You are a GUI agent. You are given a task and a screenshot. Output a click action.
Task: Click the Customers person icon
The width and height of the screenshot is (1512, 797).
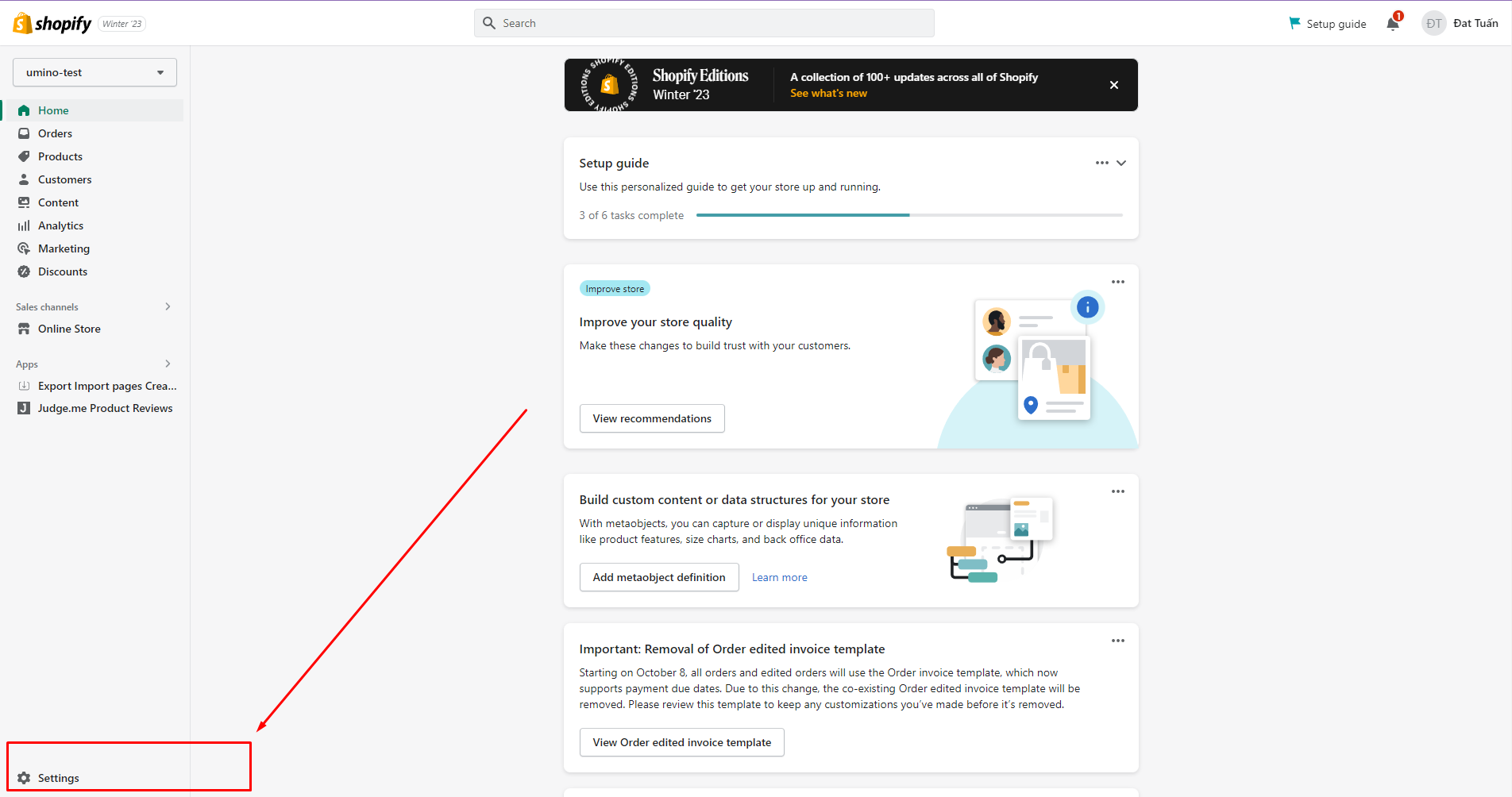pyautogui.click(x=24, y=179)
